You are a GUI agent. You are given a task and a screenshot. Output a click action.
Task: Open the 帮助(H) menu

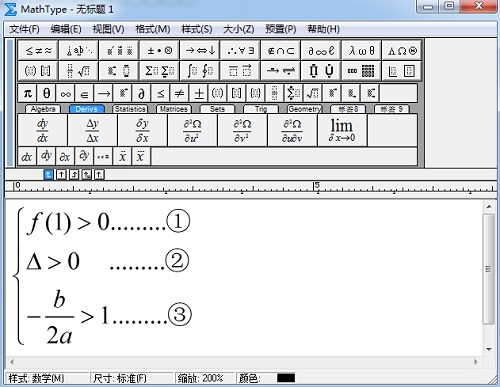tap(323, 29)
